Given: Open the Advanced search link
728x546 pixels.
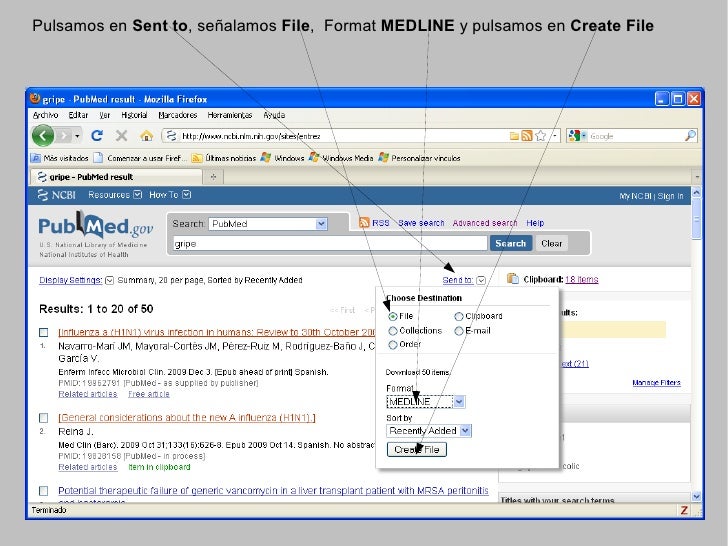Looking at the screenshot, I should click(485, 223).
